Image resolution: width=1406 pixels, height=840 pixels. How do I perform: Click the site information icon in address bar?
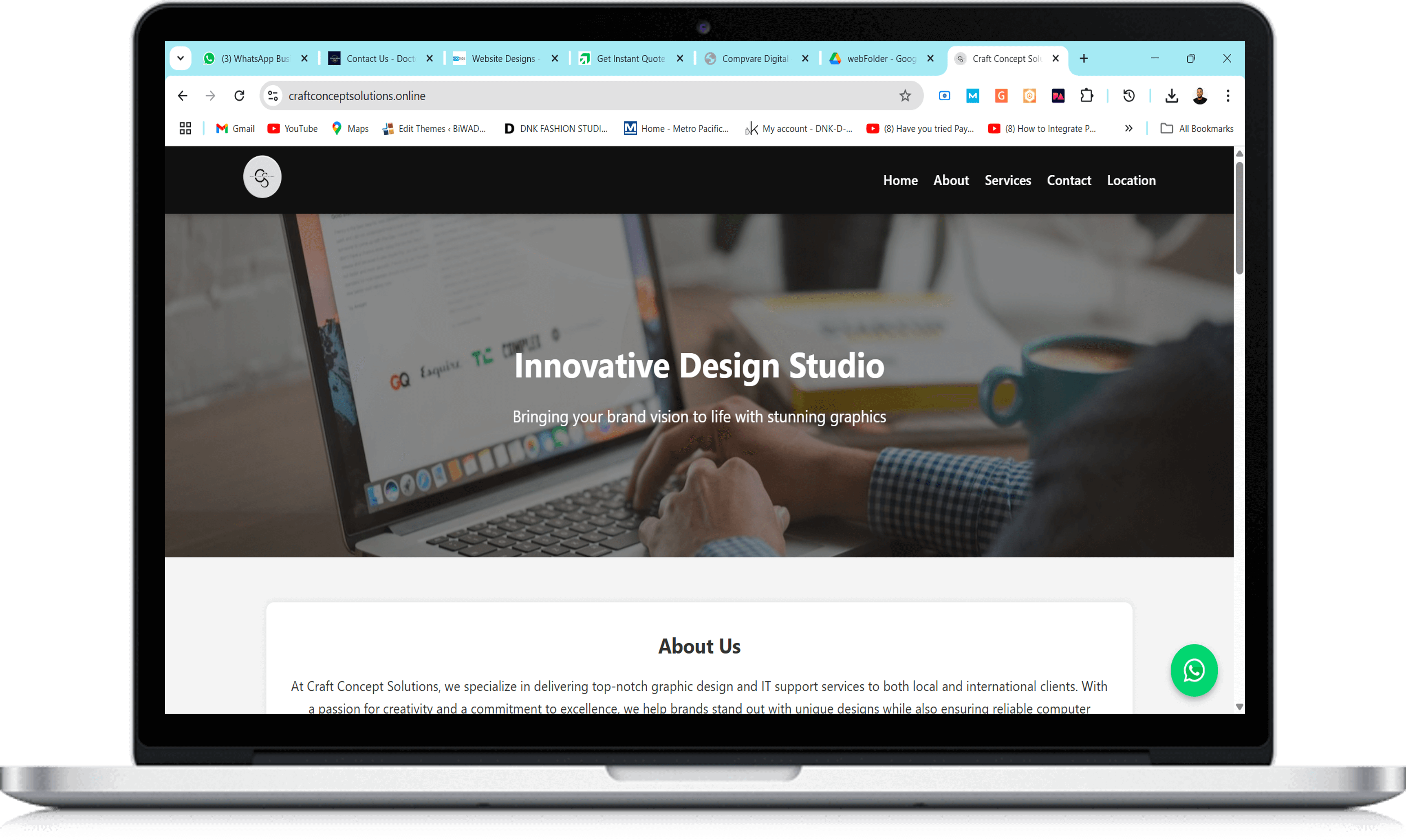(x=273, y=96)
